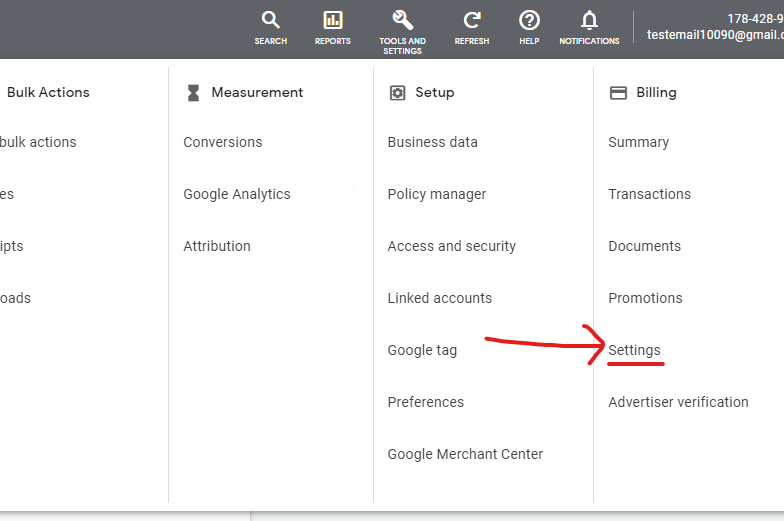
Task: Open Business data under Setup
Action: coord(432,142)
